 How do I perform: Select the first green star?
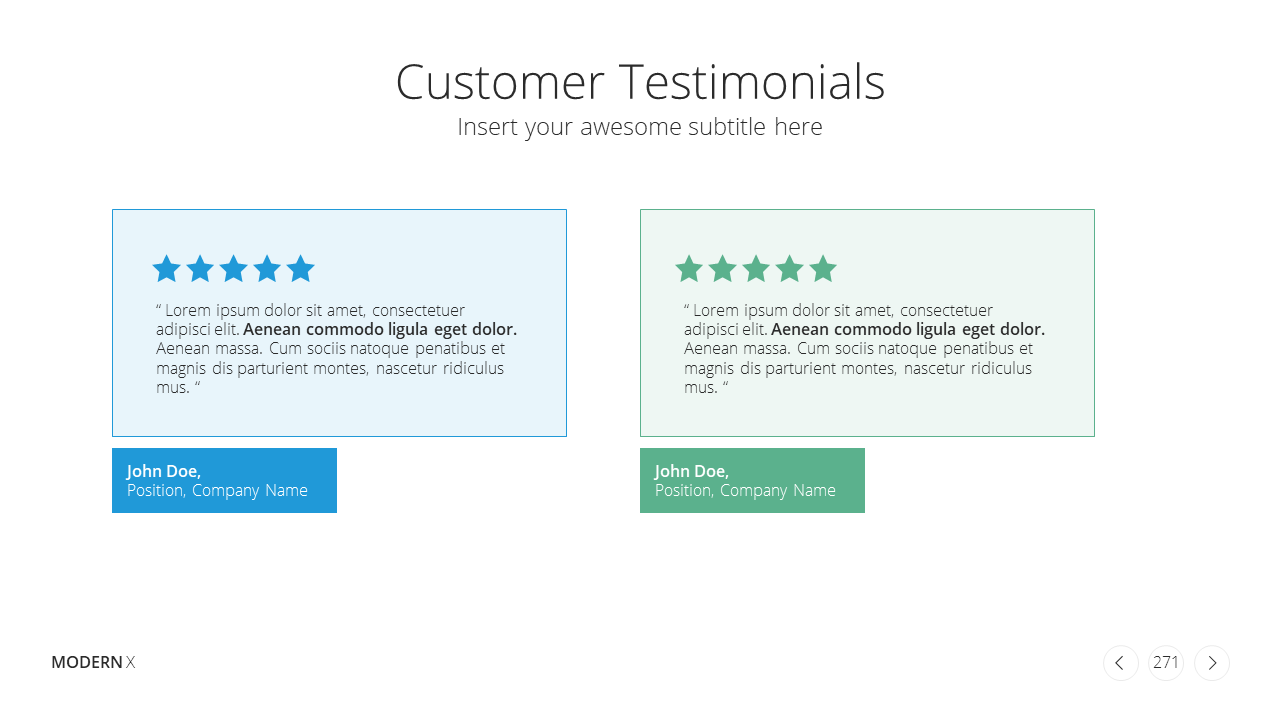click(689, 268)
